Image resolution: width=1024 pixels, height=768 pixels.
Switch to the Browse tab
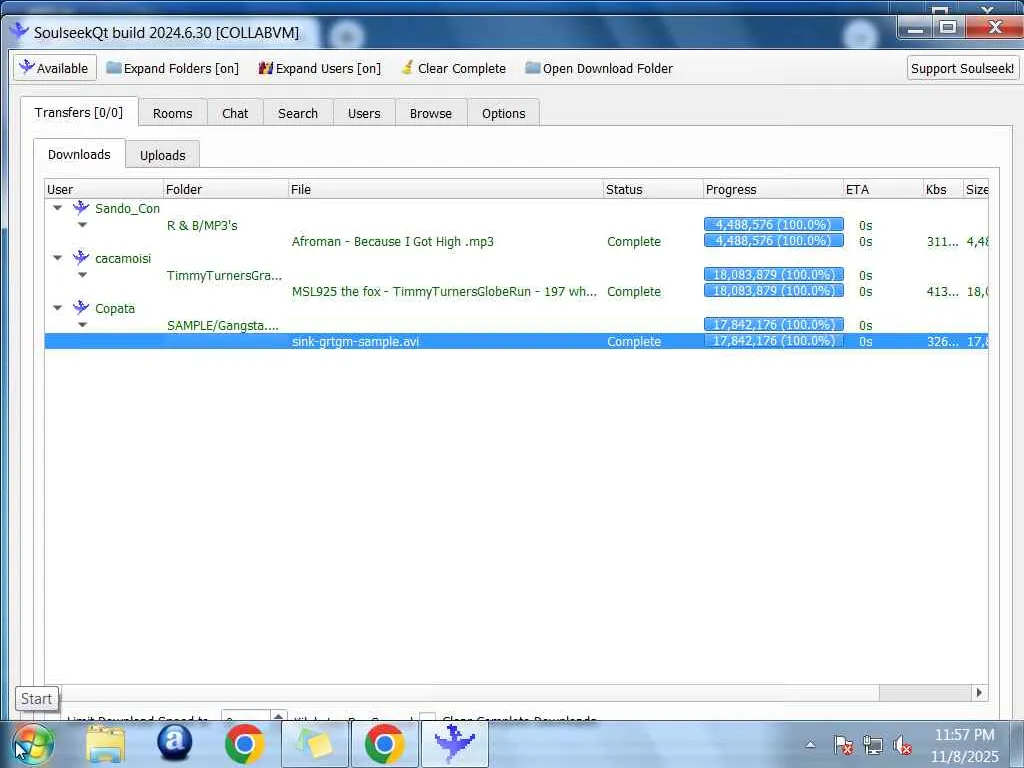(x=431, y=113)
